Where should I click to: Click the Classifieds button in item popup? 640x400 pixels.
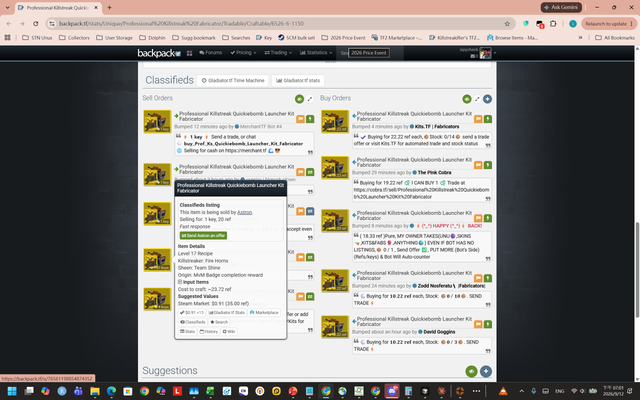point(193,322)
